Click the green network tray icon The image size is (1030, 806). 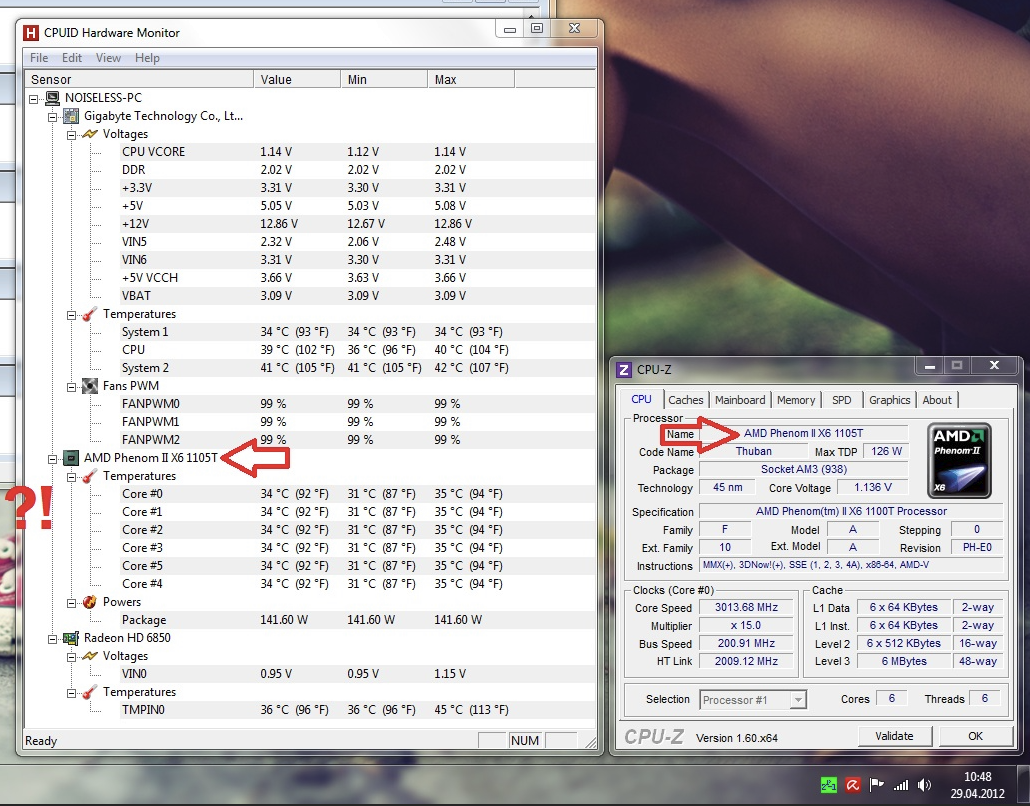tap(828, 784)
